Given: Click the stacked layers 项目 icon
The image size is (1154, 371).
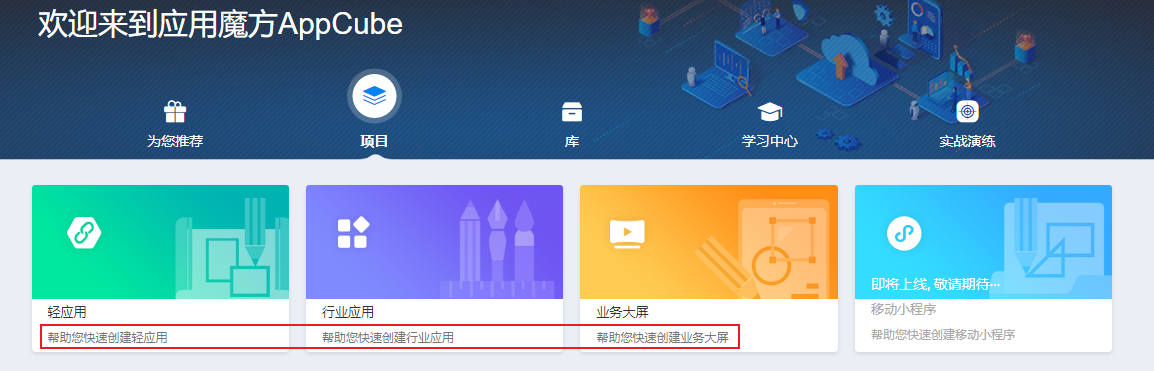Looking at the screenshot, I should (374, 96).
